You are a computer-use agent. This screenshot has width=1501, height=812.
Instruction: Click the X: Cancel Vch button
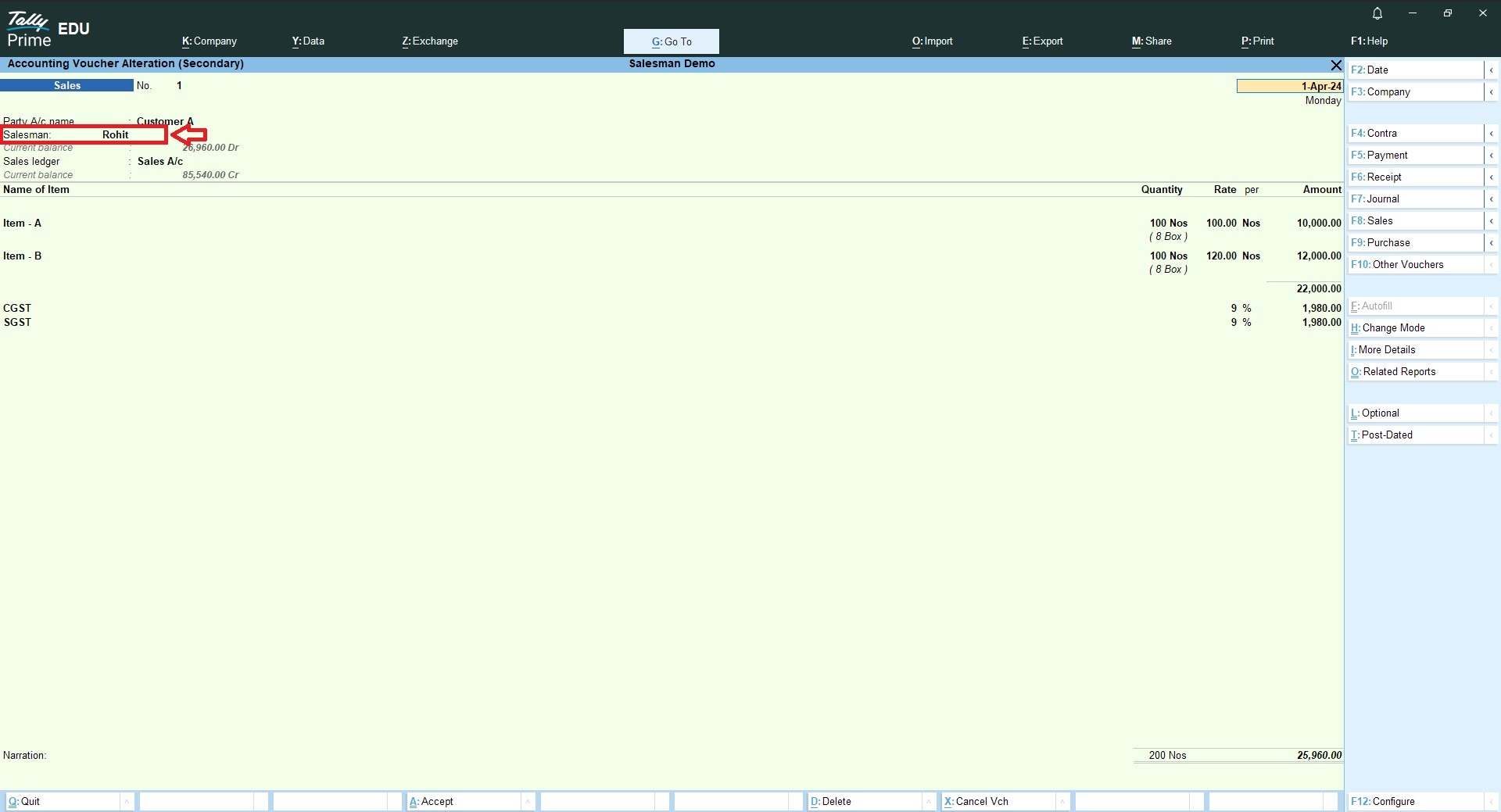(x=998, y=801)
